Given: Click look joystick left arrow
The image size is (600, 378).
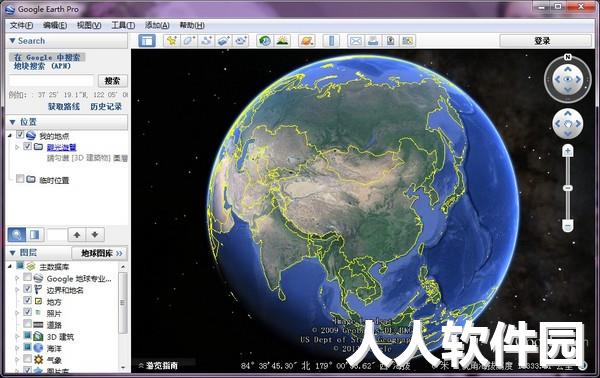Looking at the screenshot, I should pos(558,79).
